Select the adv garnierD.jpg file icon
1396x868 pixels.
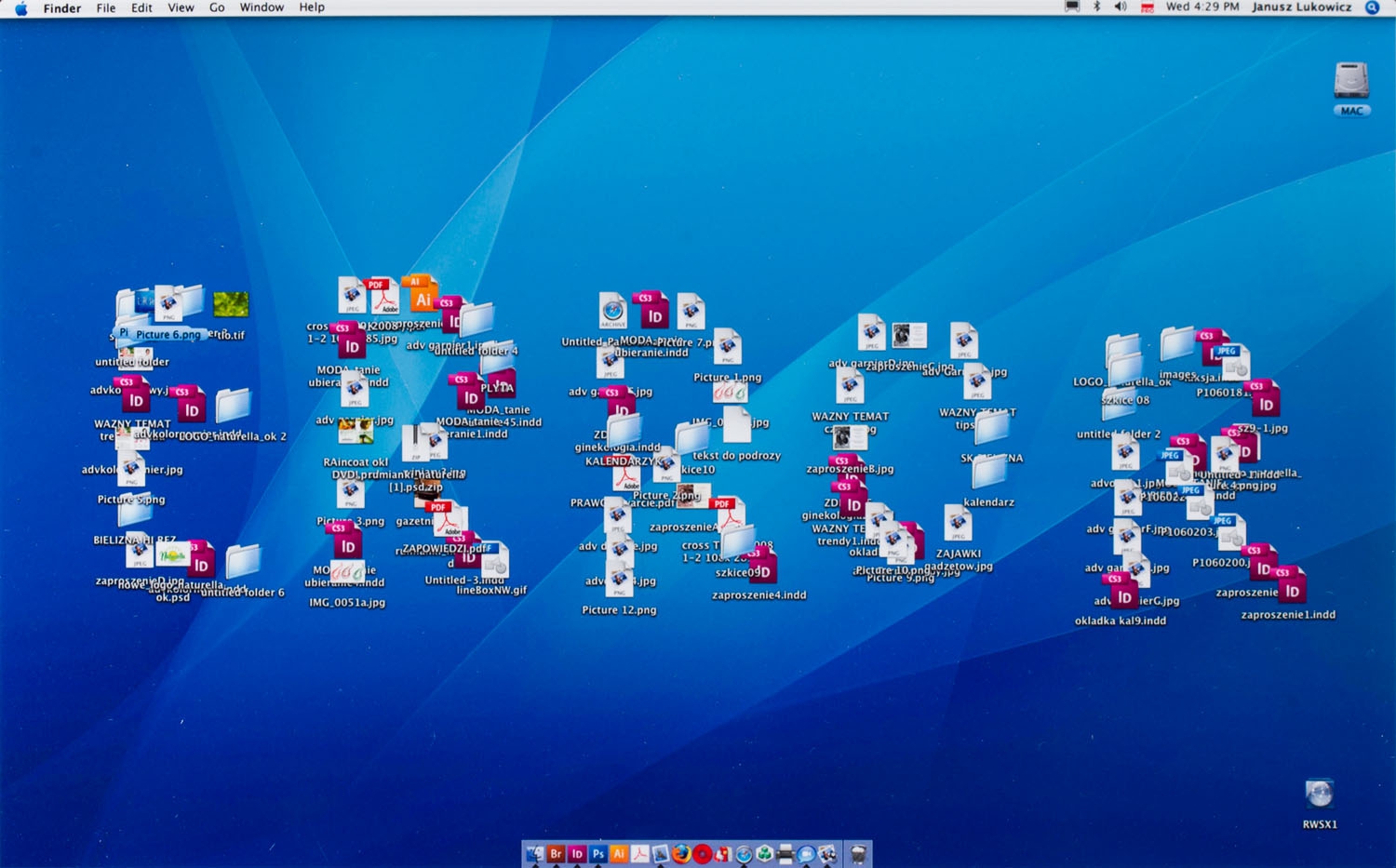pyautogui.click(x=871, y=333)
